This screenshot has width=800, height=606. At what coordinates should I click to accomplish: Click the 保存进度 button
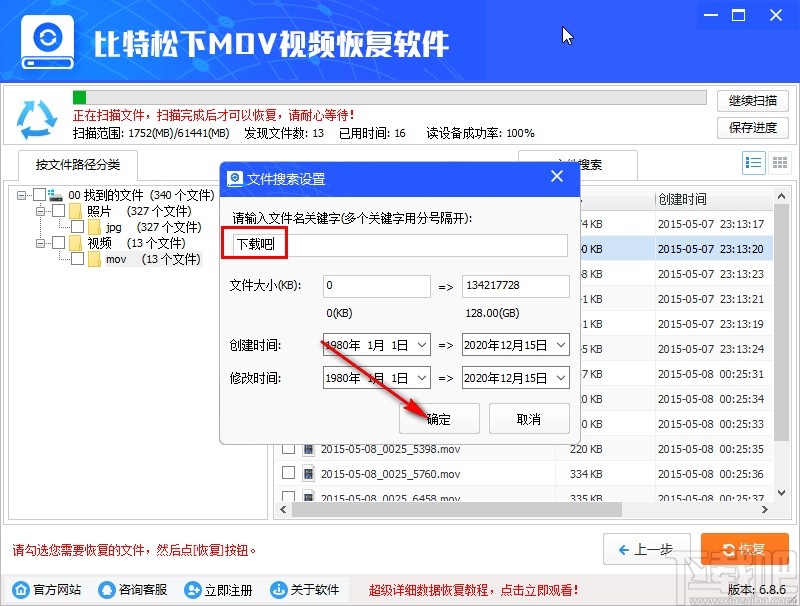[x=753, y=128]
